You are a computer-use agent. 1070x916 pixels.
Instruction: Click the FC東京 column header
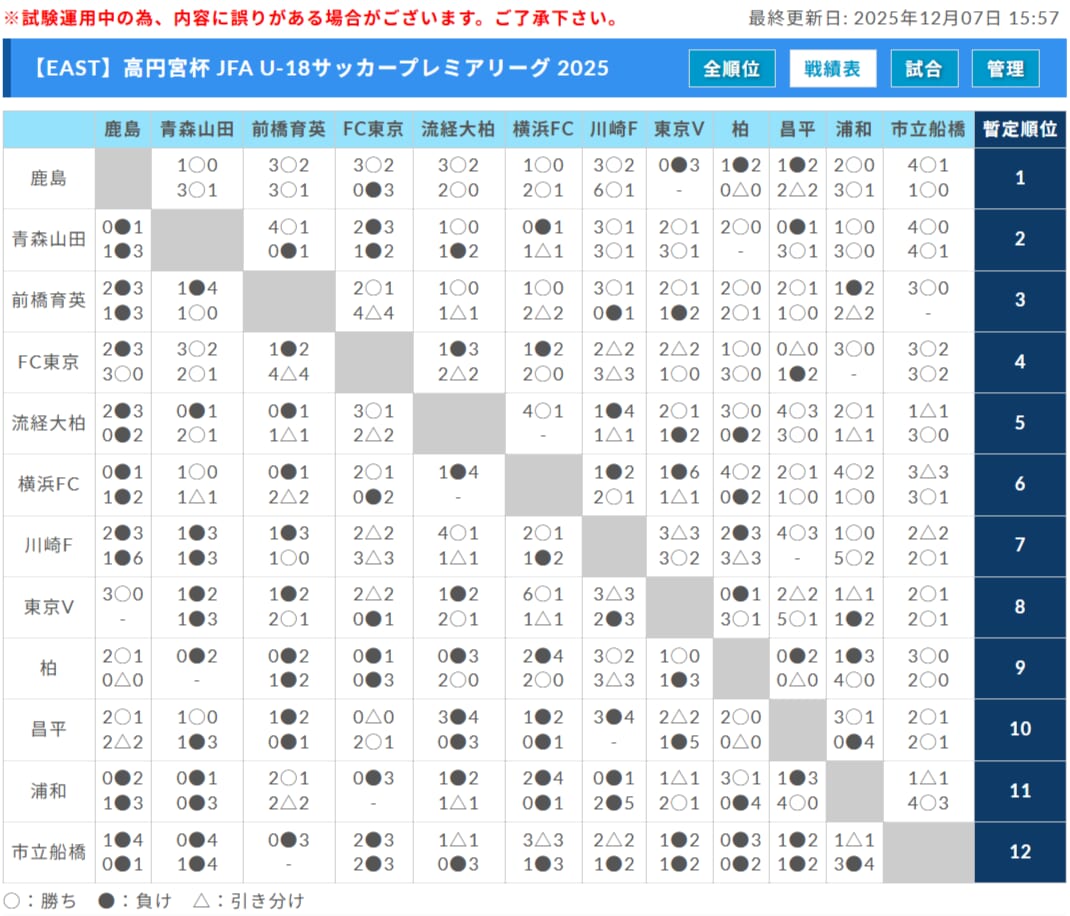(373, 130)
